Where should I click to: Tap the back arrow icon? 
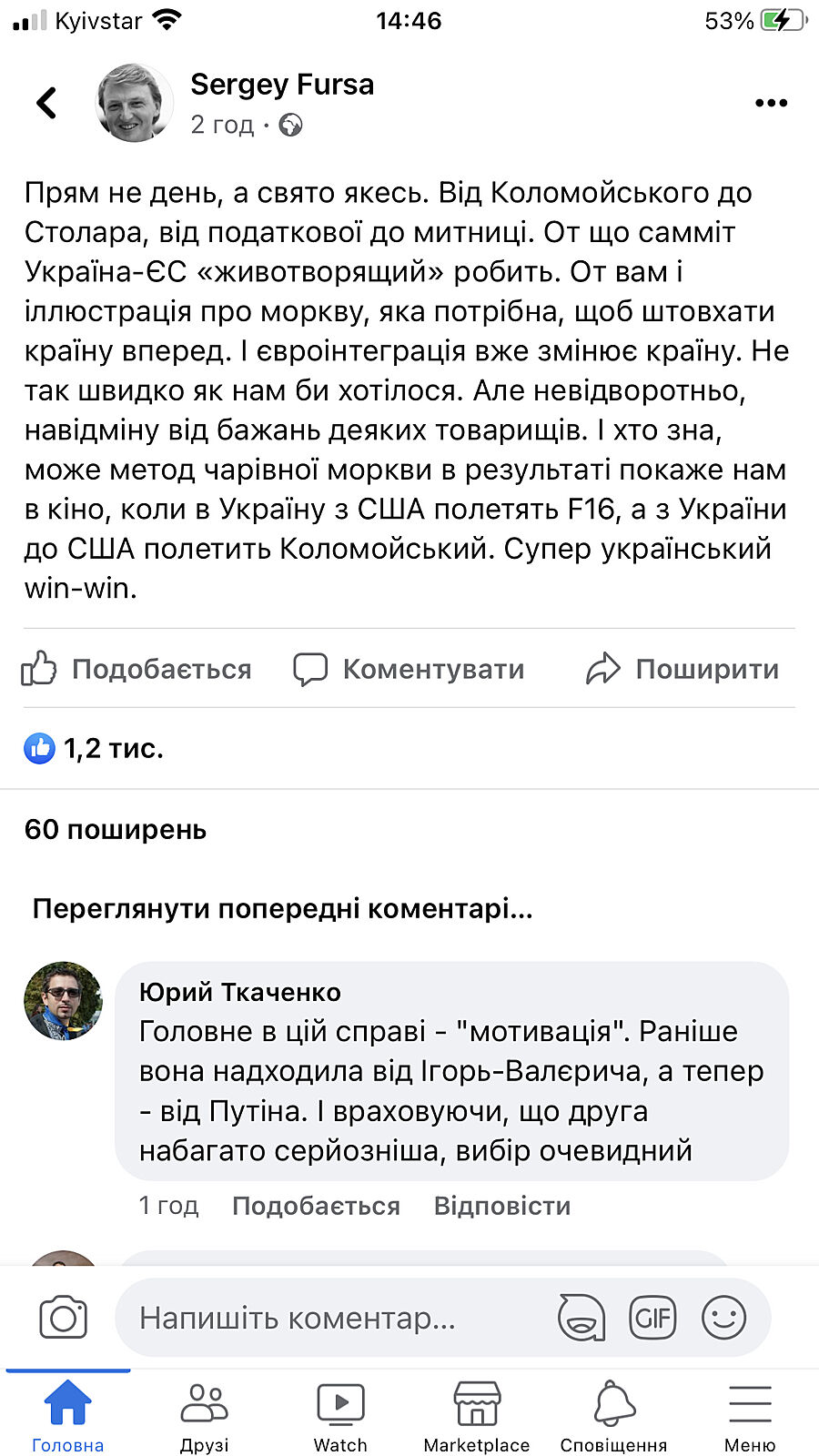(x=47, y=103)
